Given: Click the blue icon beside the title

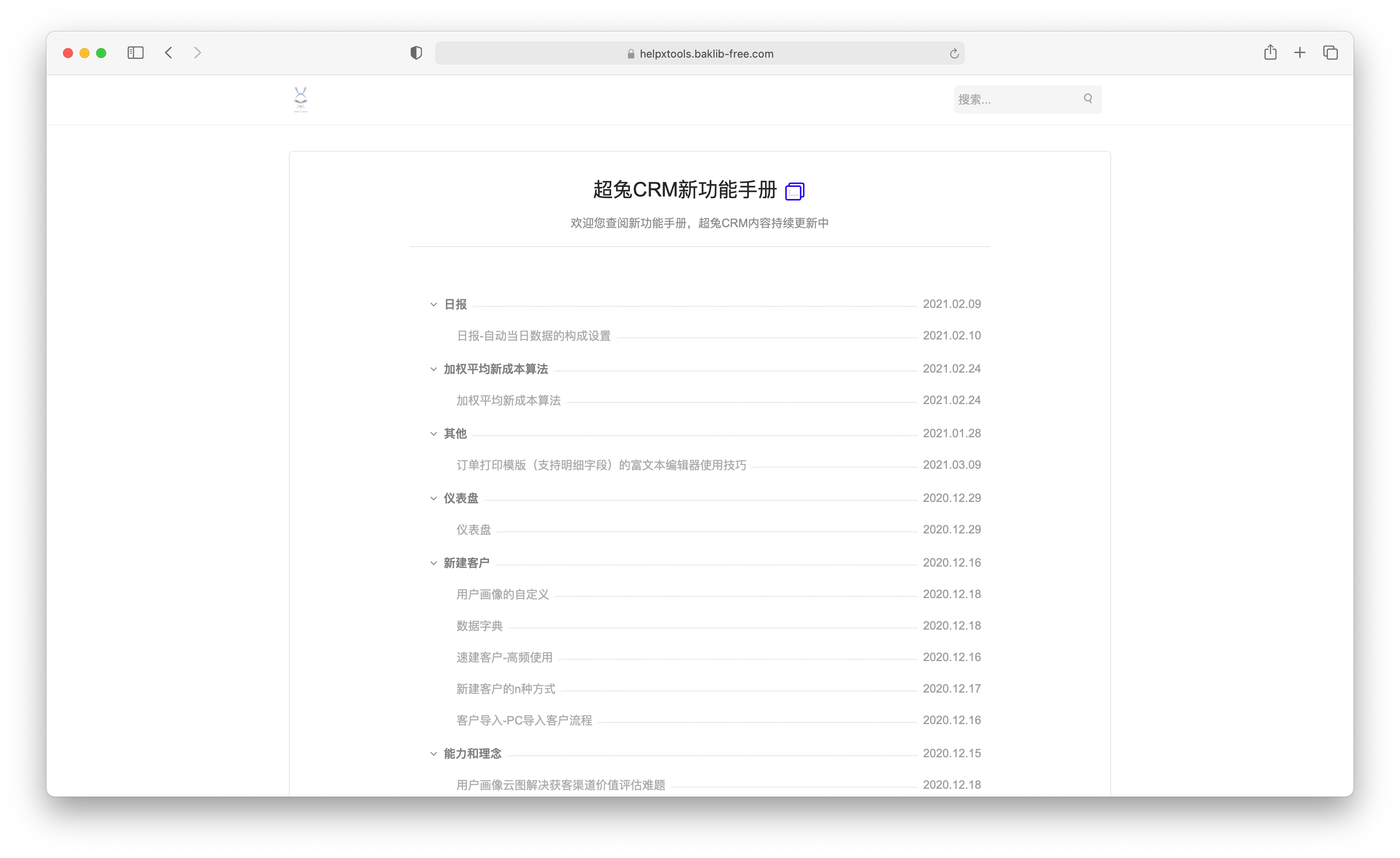Looking at the screenshot, I should [x=794, y=191].
